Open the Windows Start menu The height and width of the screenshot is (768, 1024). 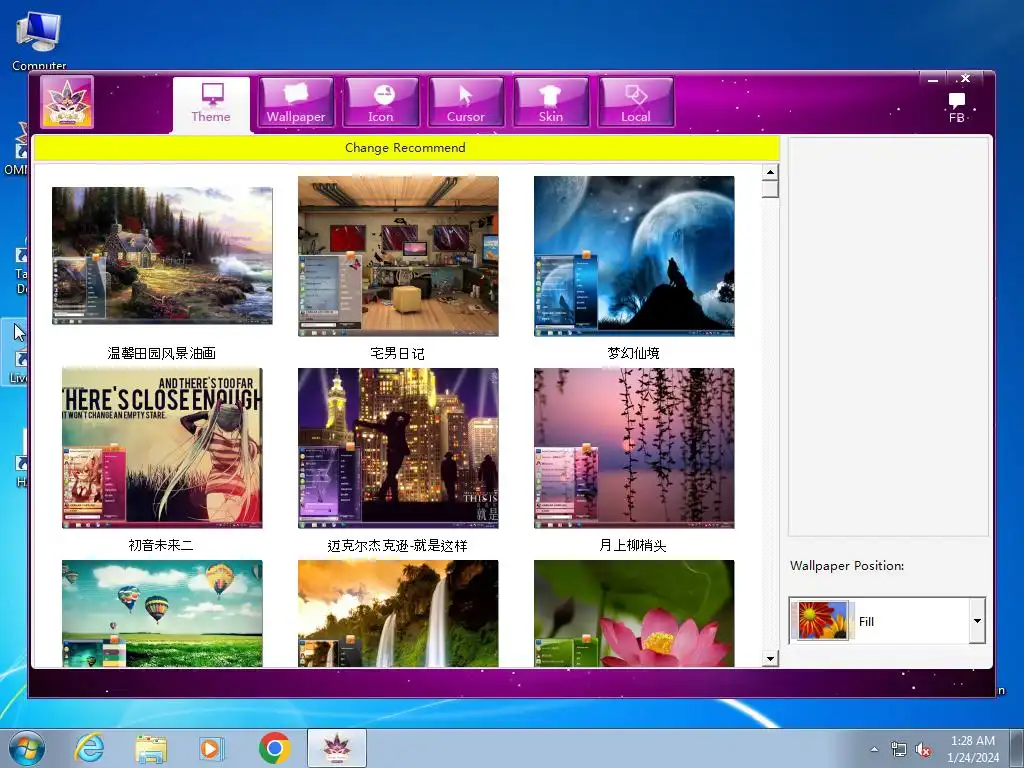[27, 748]
